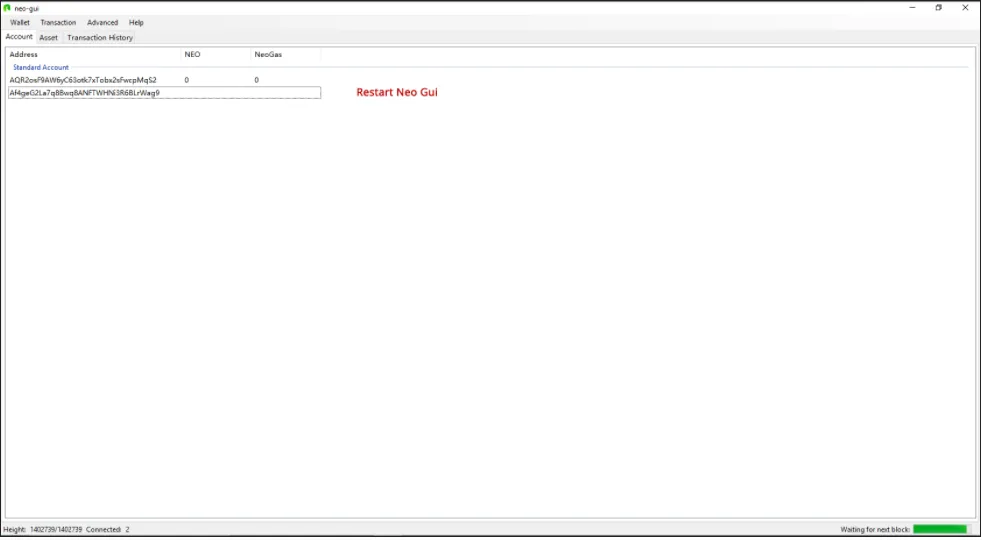Open the Transaction menu

(58, 23)
